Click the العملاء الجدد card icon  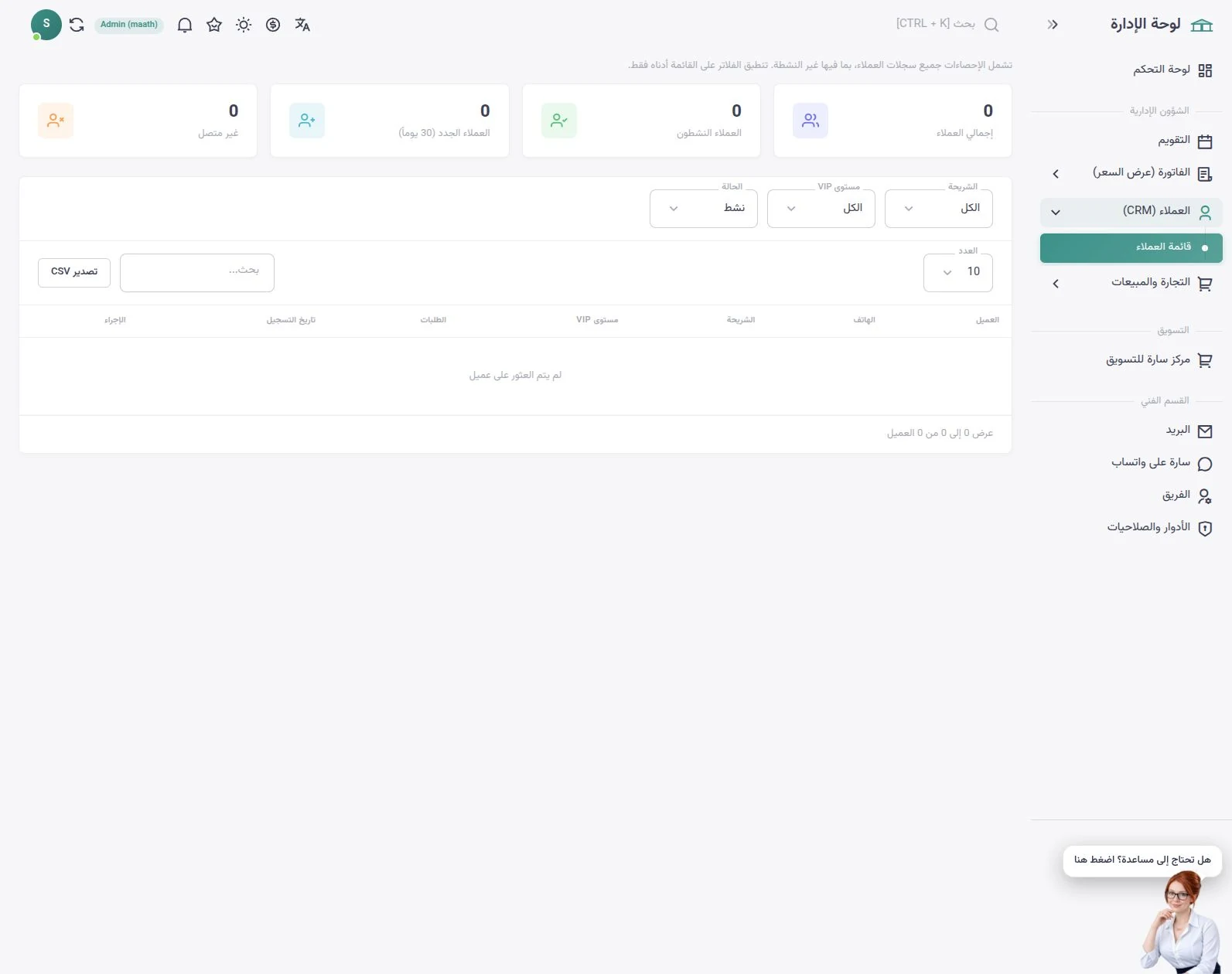(307, 121)
